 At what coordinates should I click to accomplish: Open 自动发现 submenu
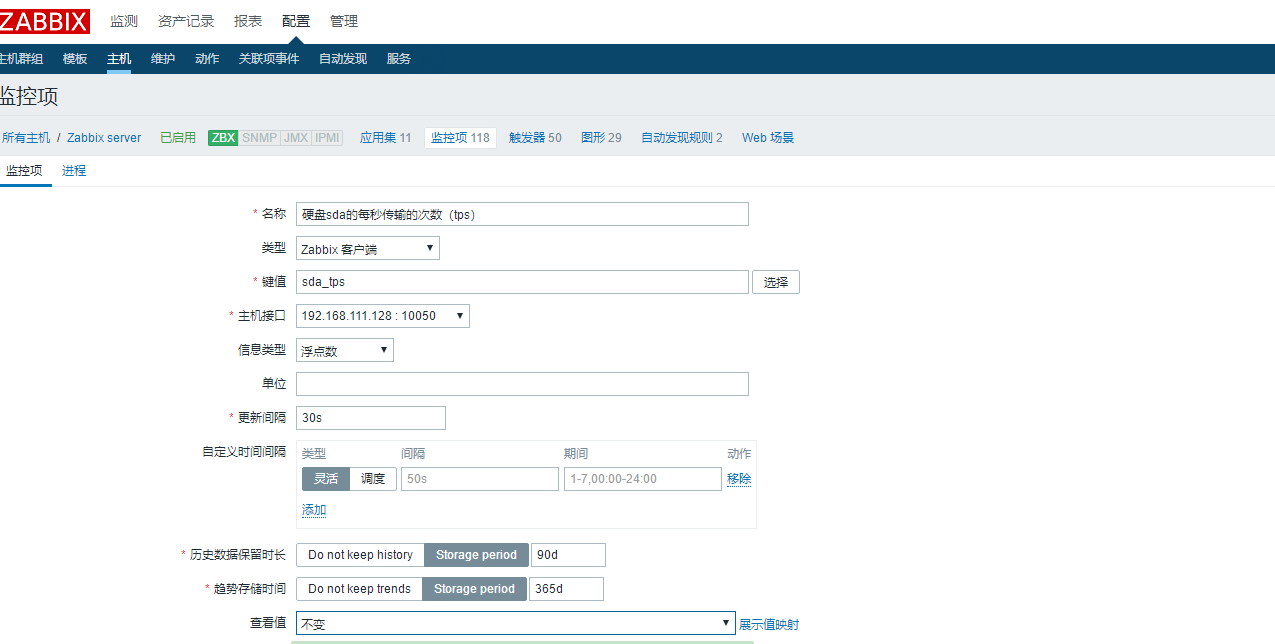coord(343,59)
